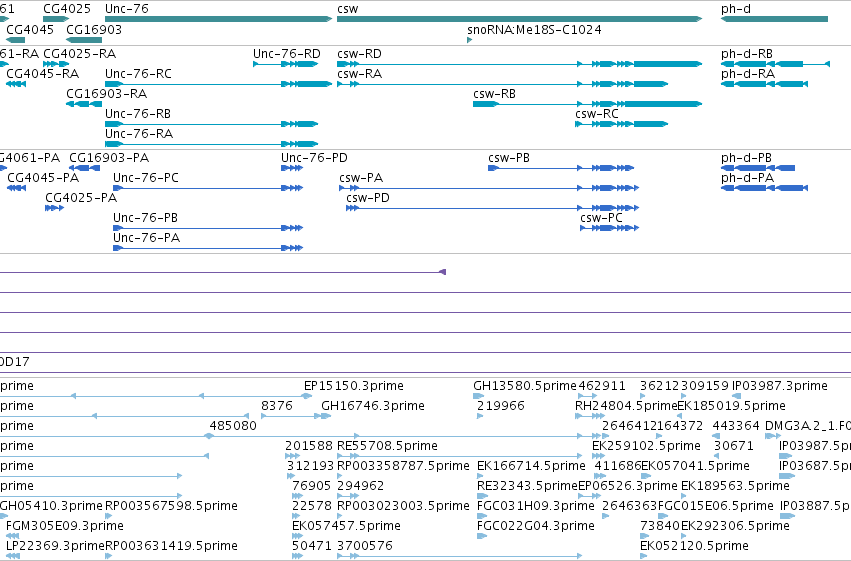
Task: Select snoRNA:Me18S-C1024 feature label
Action: [534, 29]
